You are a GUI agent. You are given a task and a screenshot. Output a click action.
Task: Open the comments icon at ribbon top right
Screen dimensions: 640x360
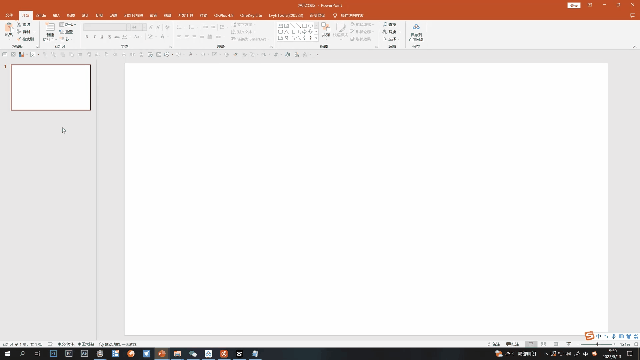pyautogui.click(x=632, y=16)
